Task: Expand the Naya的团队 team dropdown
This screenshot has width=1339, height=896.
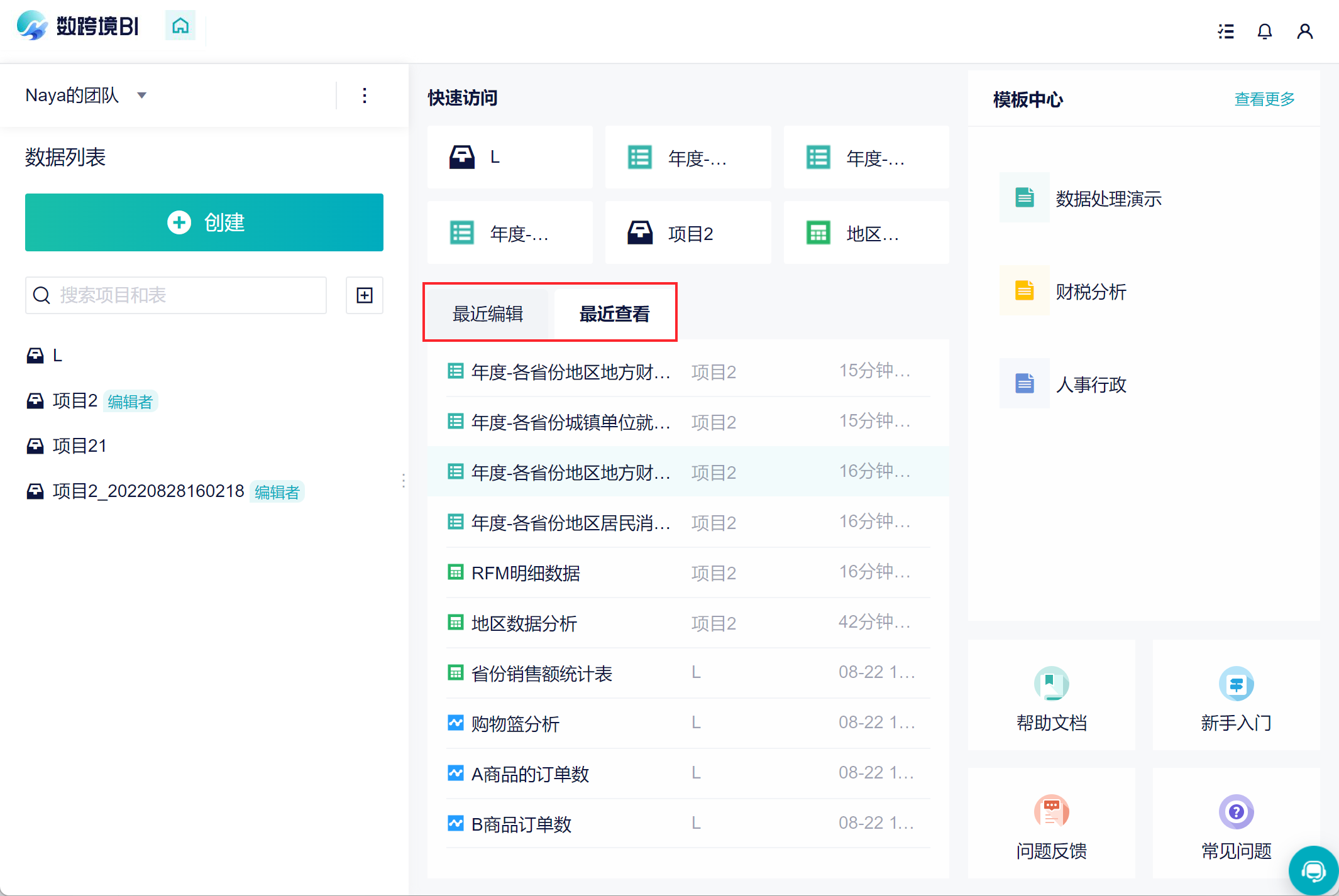Action: click(x=142, y=96)
